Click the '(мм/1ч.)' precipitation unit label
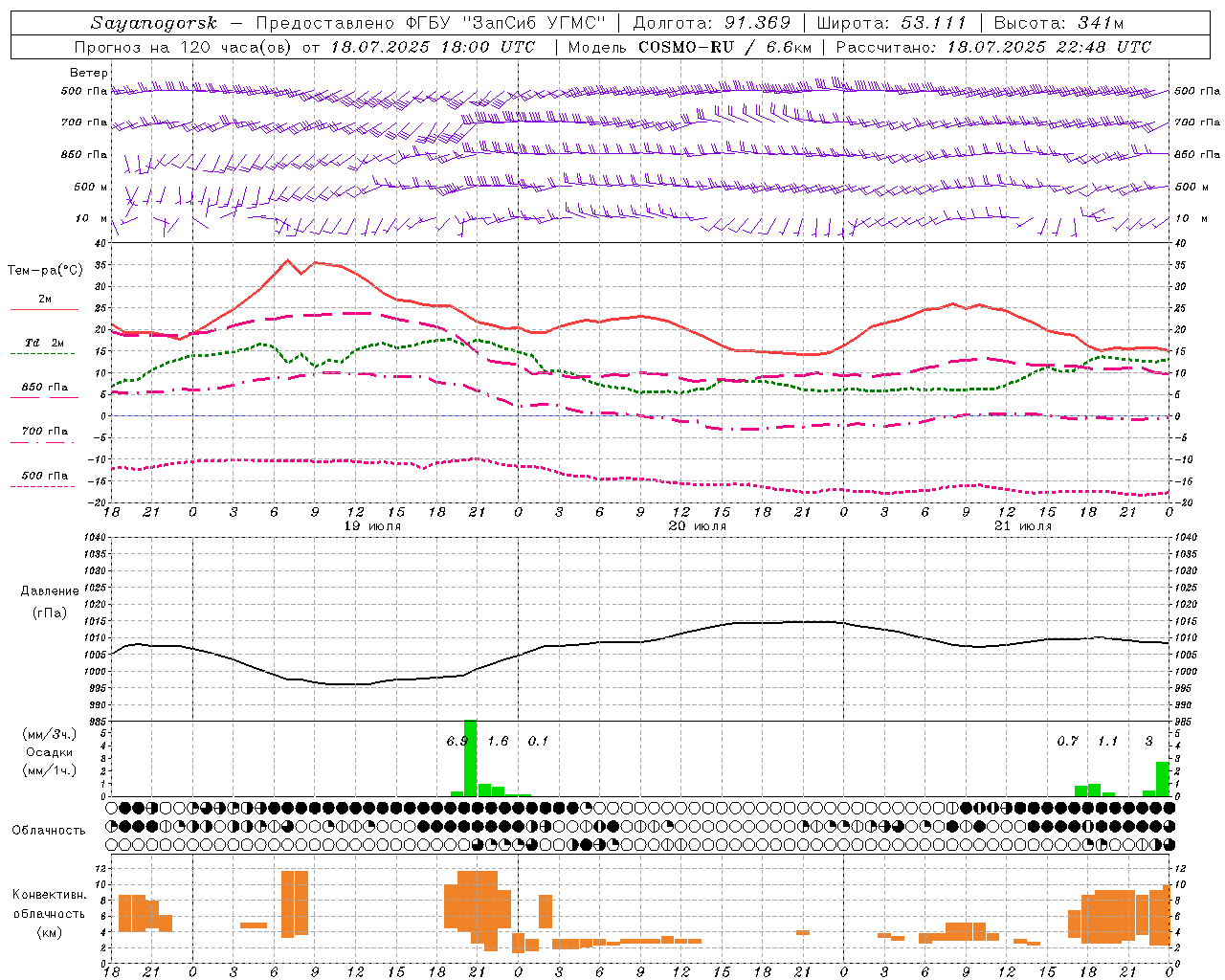Screen dimensions: 1225x980 coord(49,770)
